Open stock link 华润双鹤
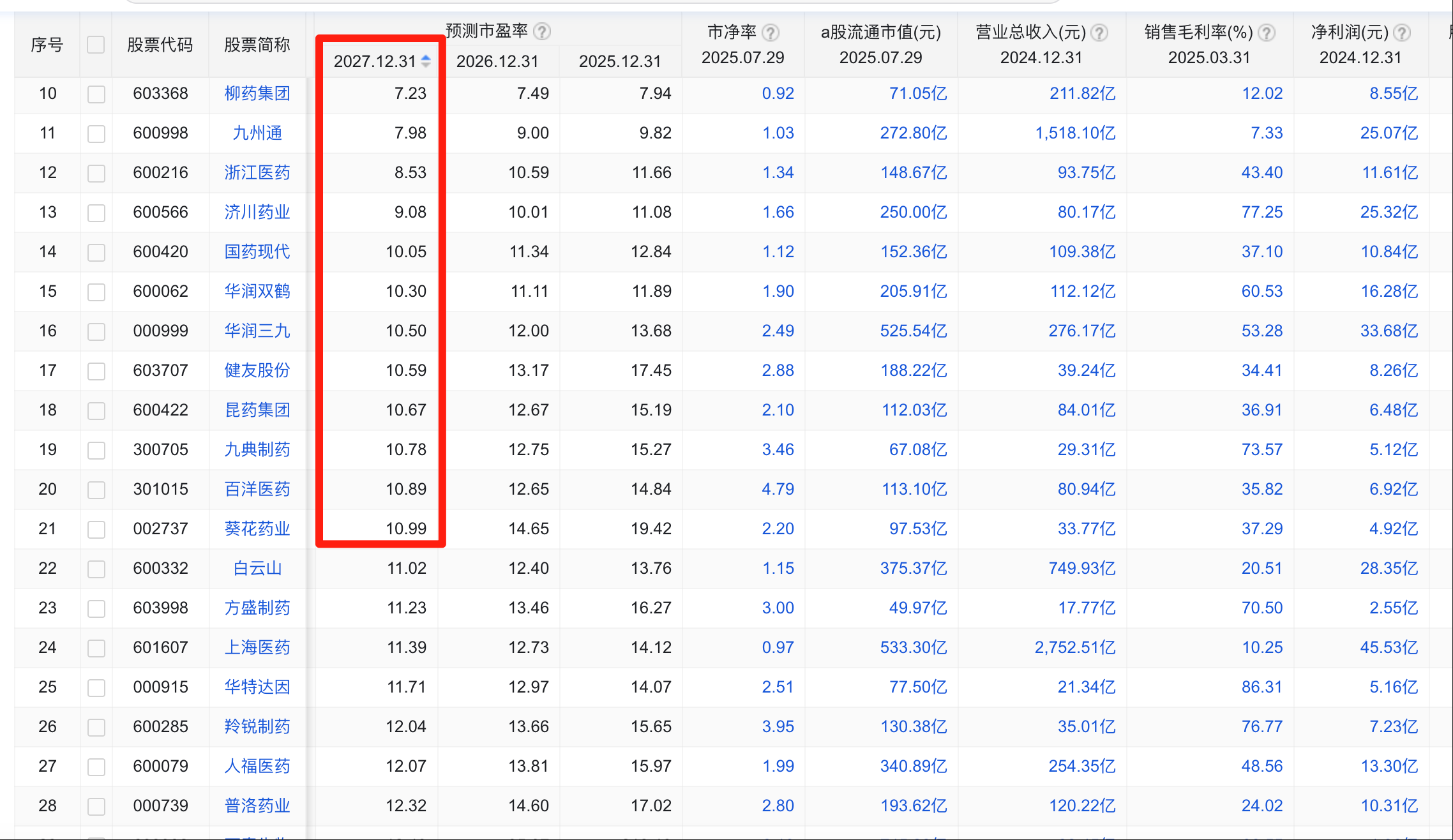 coord(257,291)
